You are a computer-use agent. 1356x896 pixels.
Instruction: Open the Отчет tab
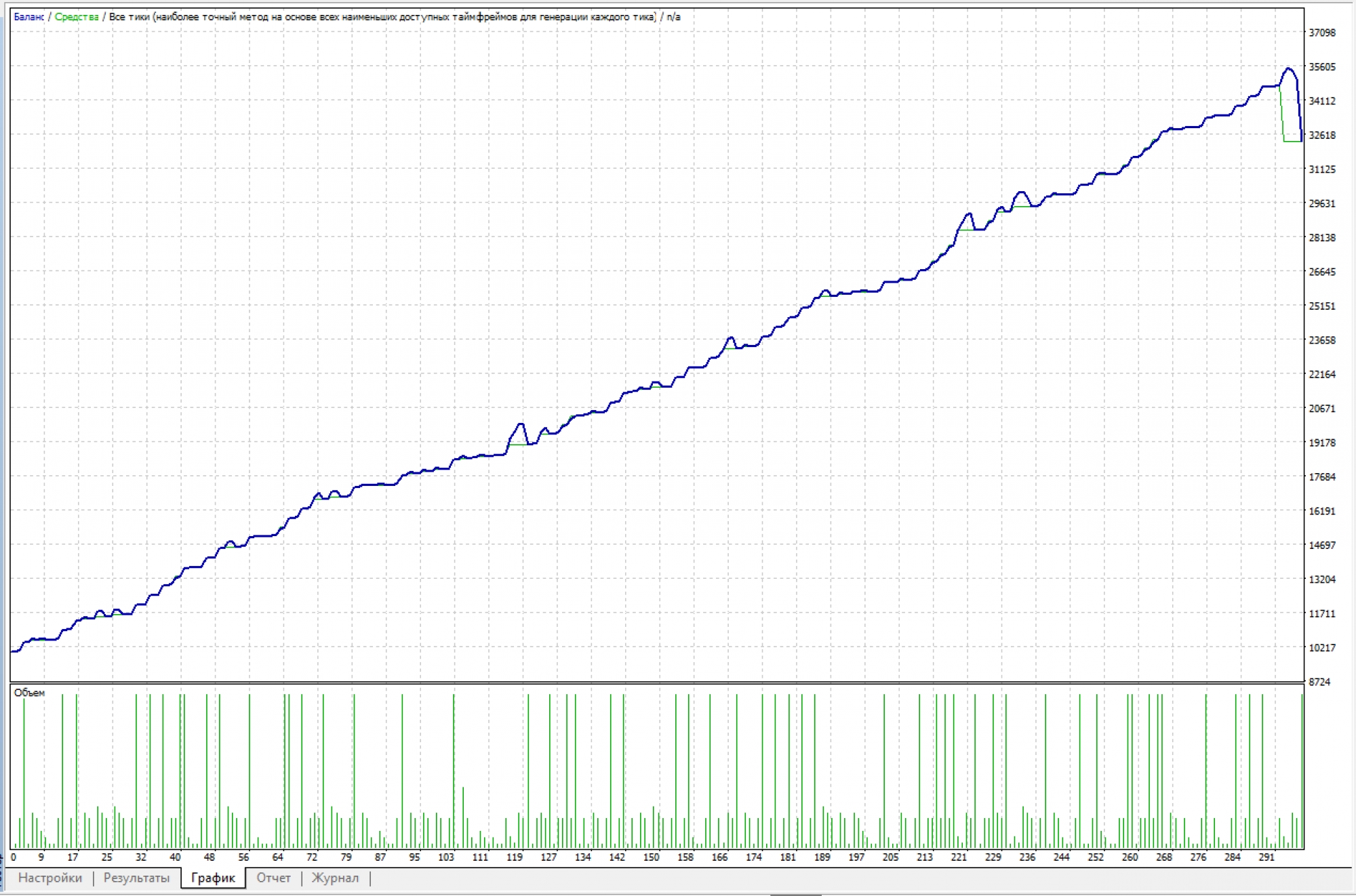pyautogui.click(x=273, y=878)
